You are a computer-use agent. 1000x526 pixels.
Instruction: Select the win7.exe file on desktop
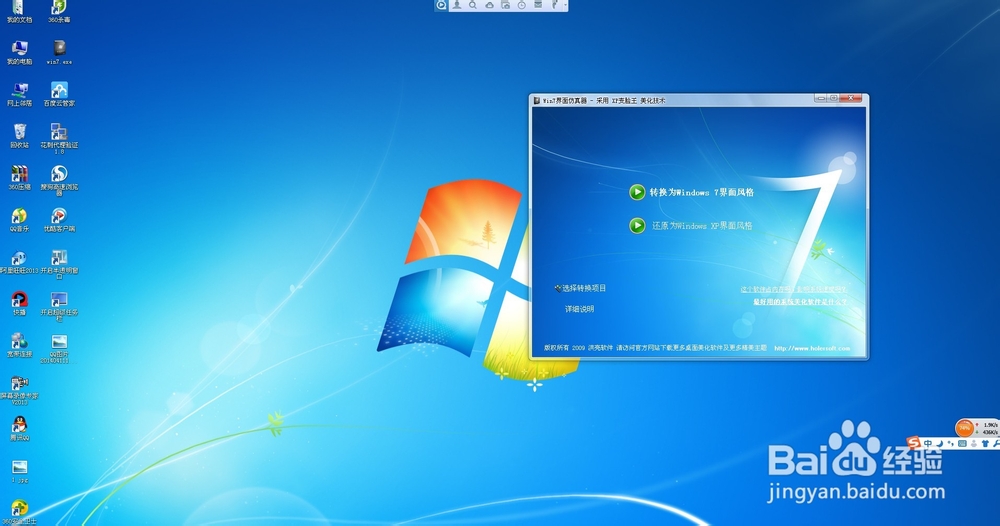coord(59,53)
